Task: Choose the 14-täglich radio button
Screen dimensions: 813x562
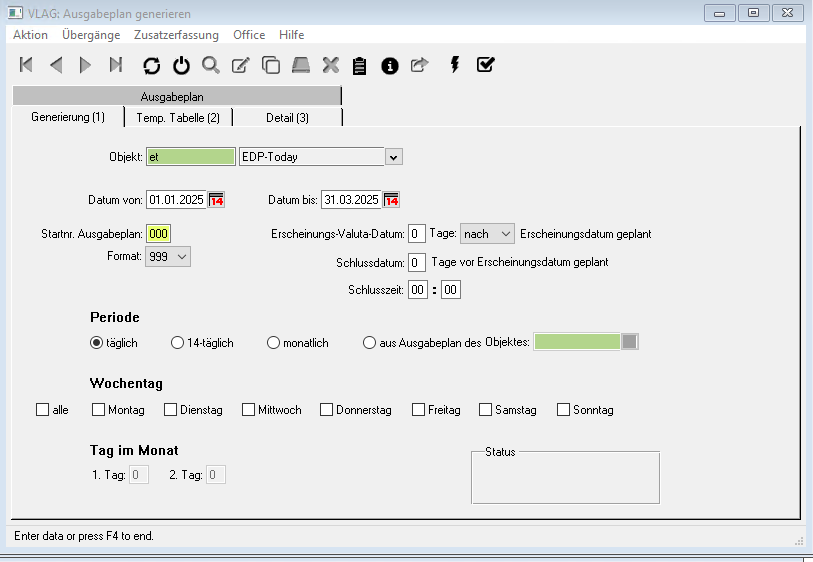Action: click(x=179, y=343)
